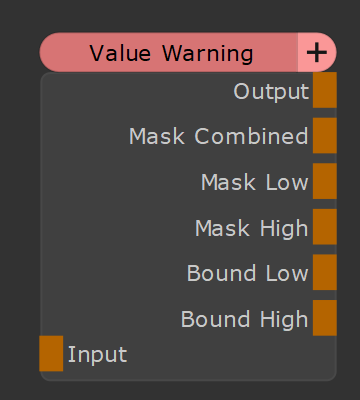This screenshot has height=400, width=360.
Task: Click the Bound Low output port
Action: click(325, 272)
